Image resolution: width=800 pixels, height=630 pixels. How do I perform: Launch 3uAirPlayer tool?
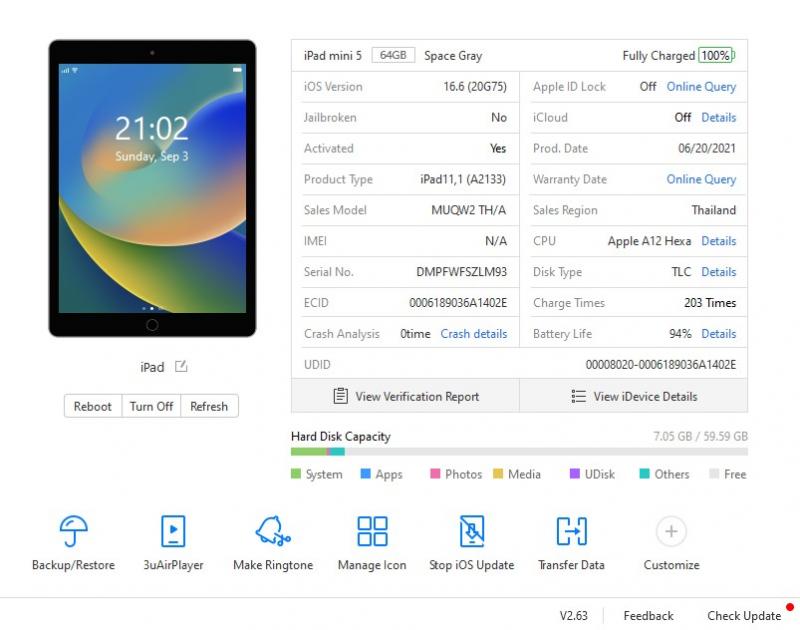(x=173, y=531)
